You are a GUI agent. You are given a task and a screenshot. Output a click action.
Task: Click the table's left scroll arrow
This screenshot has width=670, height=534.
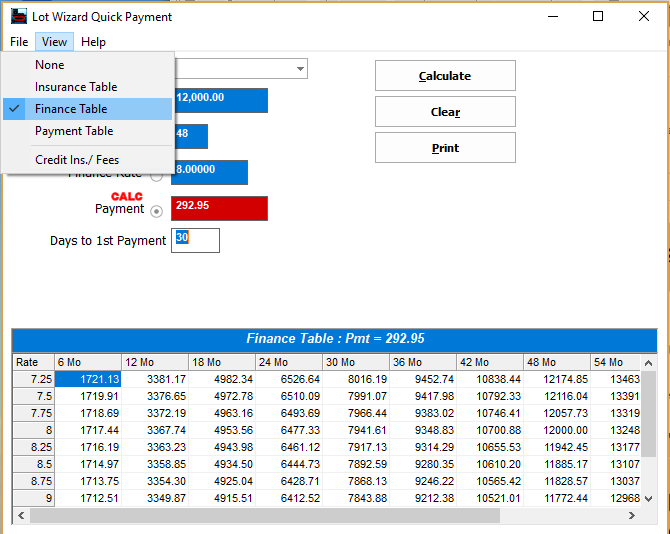tap(21, 516)
